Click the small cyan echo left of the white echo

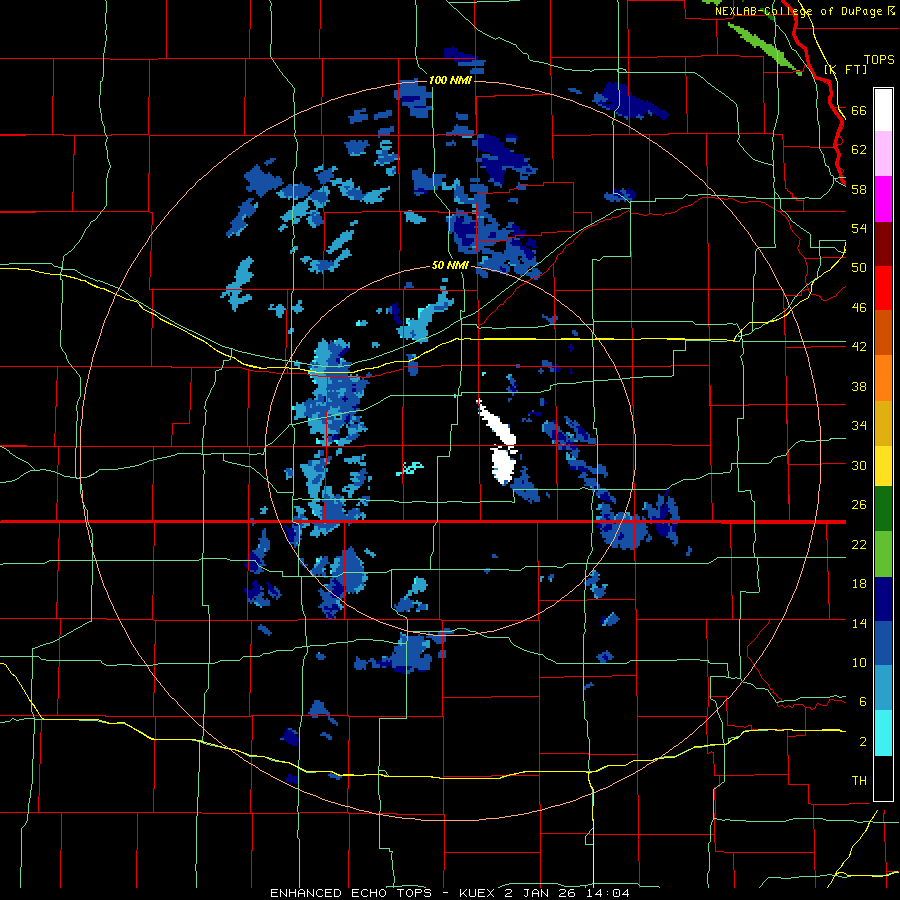[x=410, y=468]
